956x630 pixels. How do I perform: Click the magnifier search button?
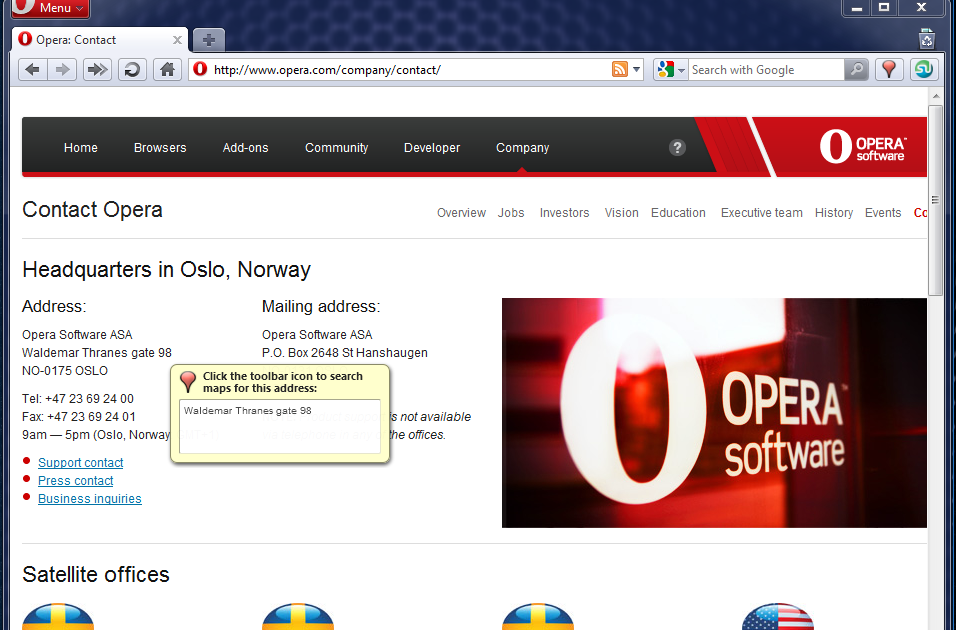click(x=857, y=70)
